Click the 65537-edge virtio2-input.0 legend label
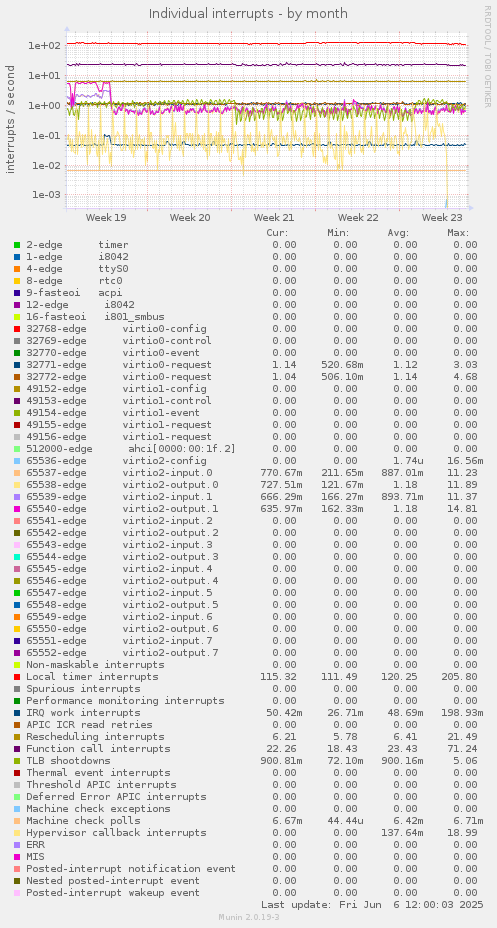This screenshot has height=928, width=497. 119,472
